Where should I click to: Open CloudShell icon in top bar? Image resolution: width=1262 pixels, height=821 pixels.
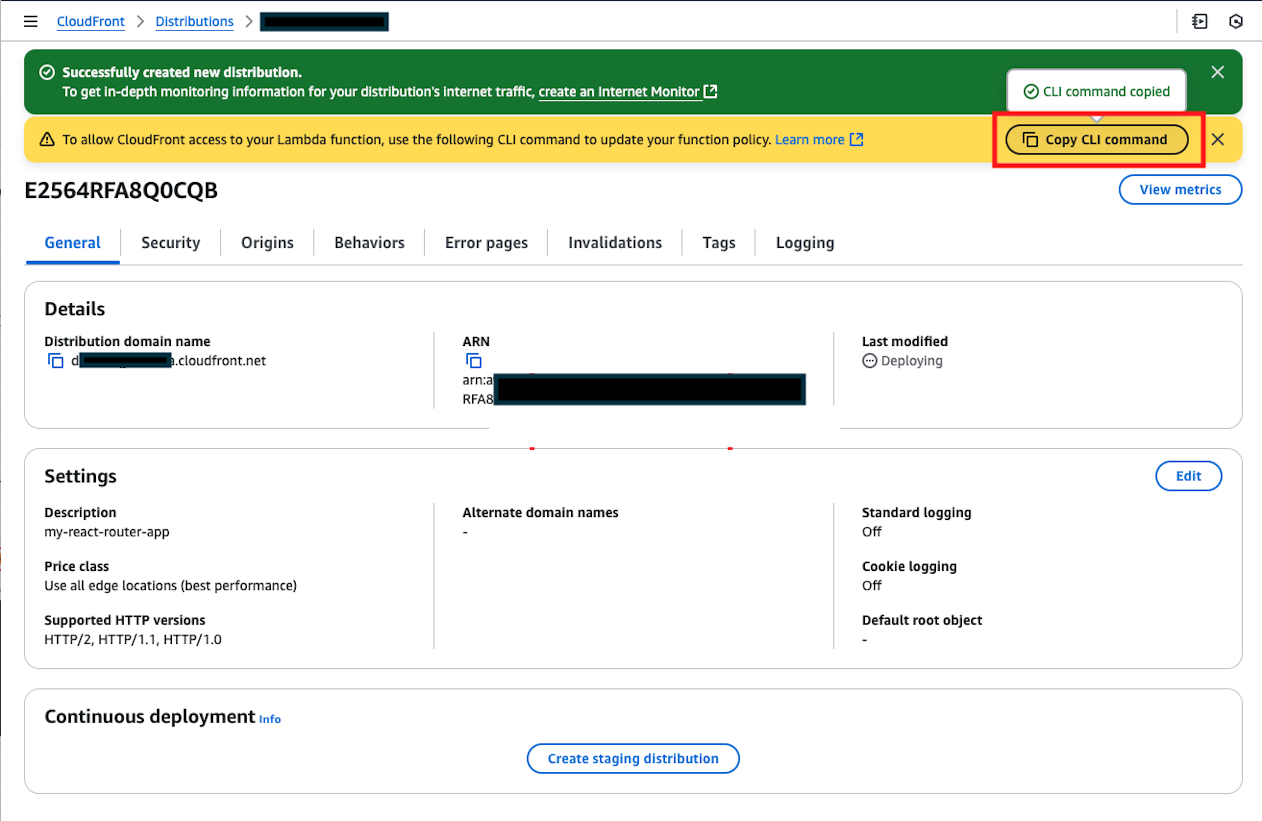1199,21
